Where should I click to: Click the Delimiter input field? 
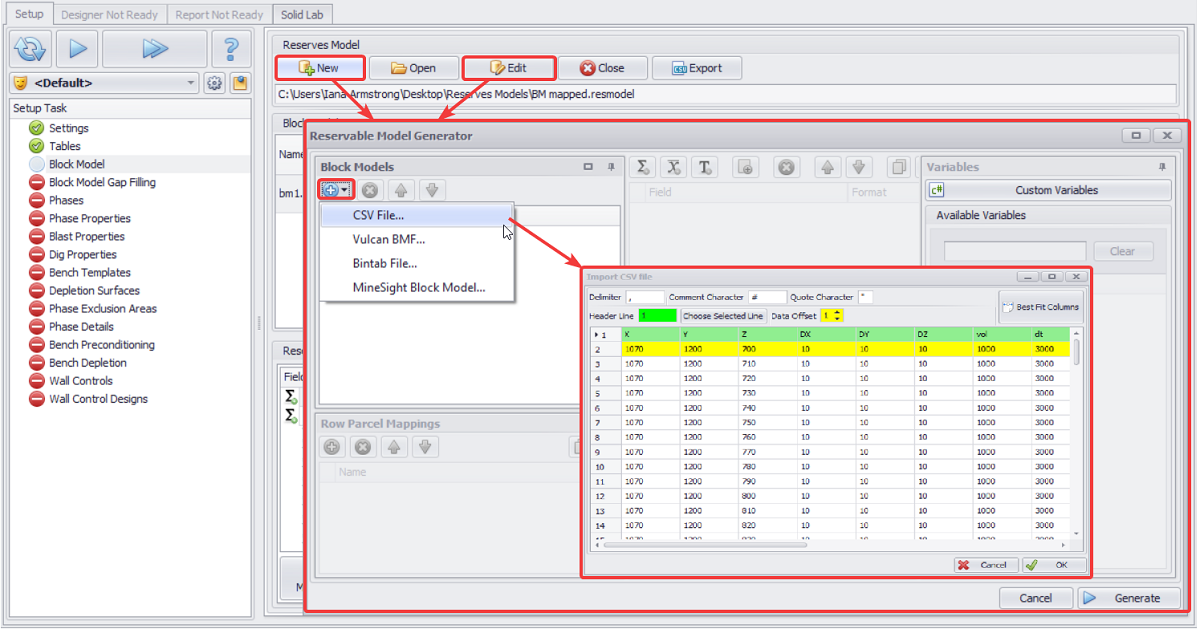(644, 297)
